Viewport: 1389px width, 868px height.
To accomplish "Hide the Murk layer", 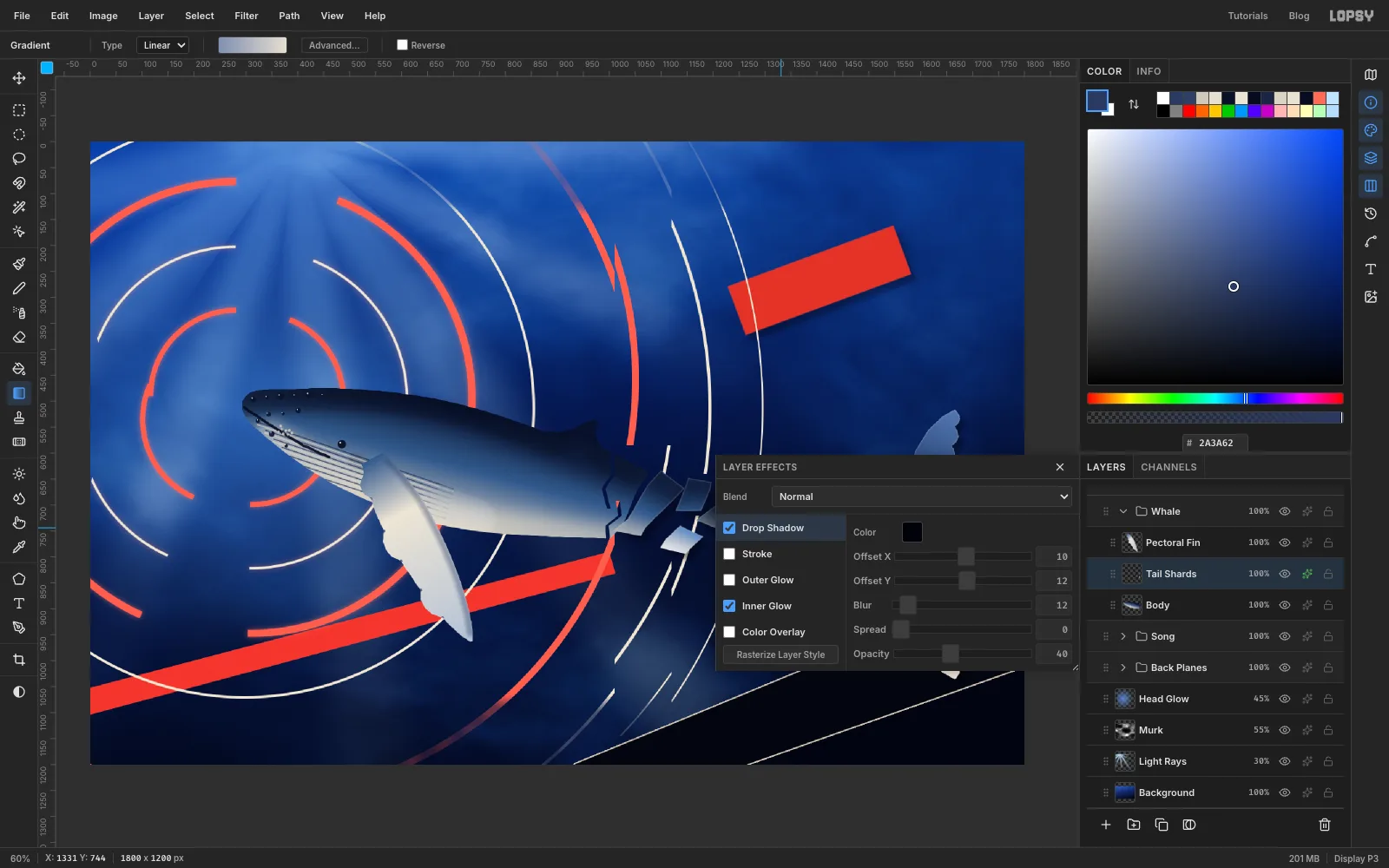I will coord(1285,730).
